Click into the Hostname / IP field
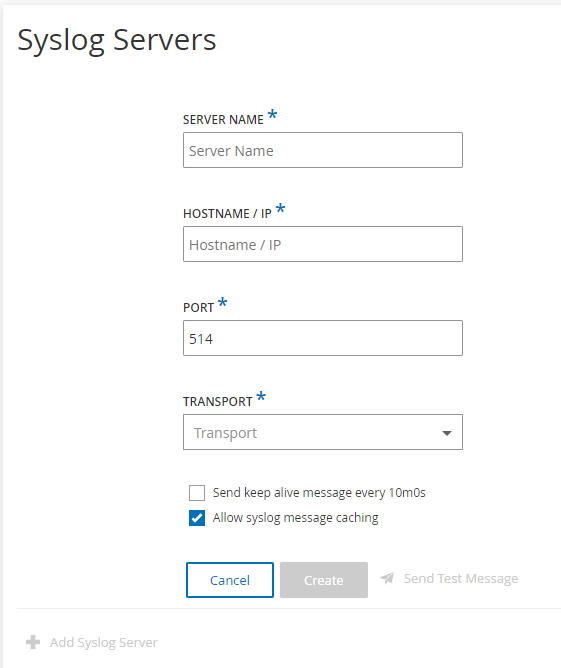This screenshot has width=561, height=668. click(323, 244)
